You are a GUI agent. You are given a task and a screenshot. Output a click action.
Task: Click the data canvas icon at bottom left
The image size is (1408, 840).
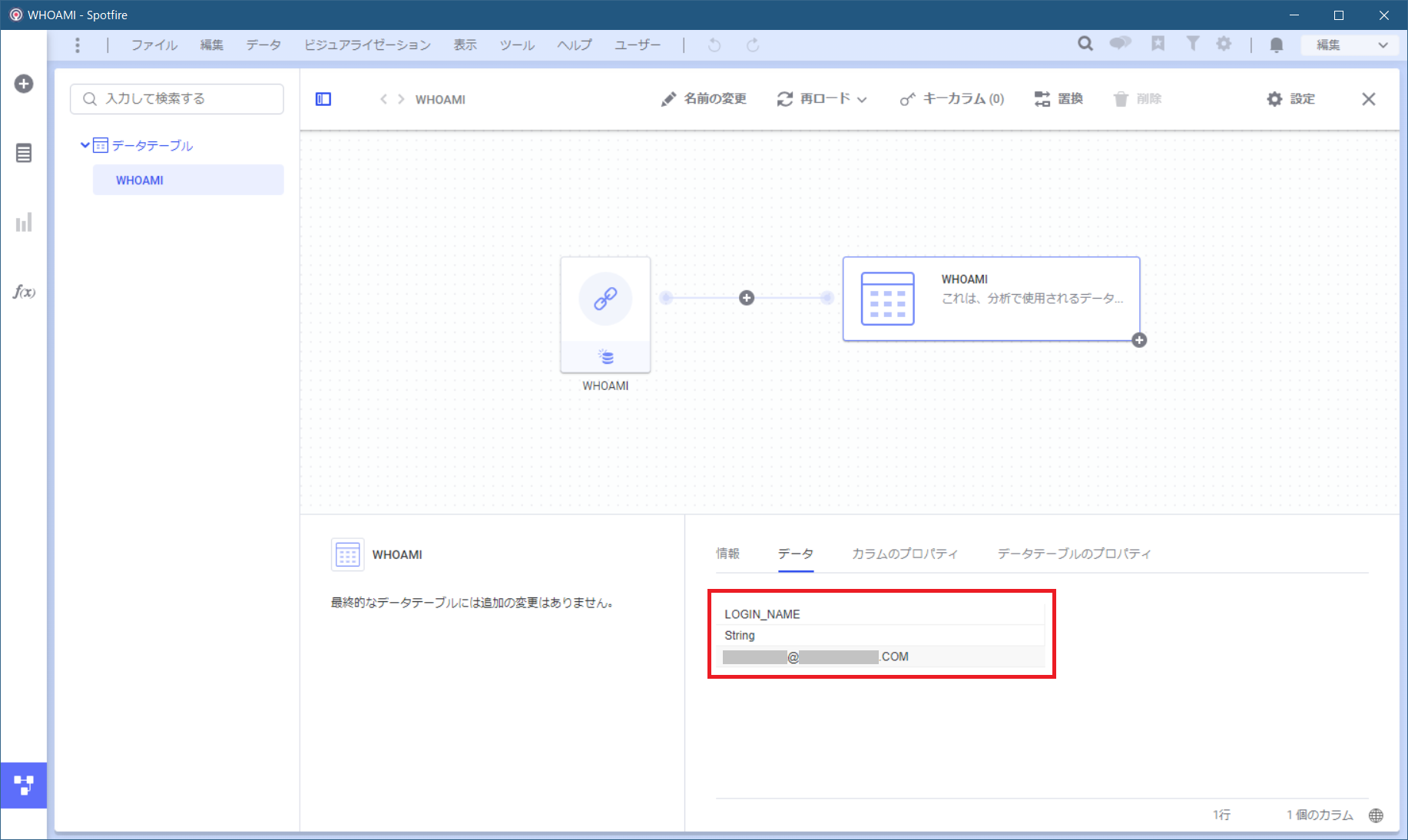tap(24, 785)
